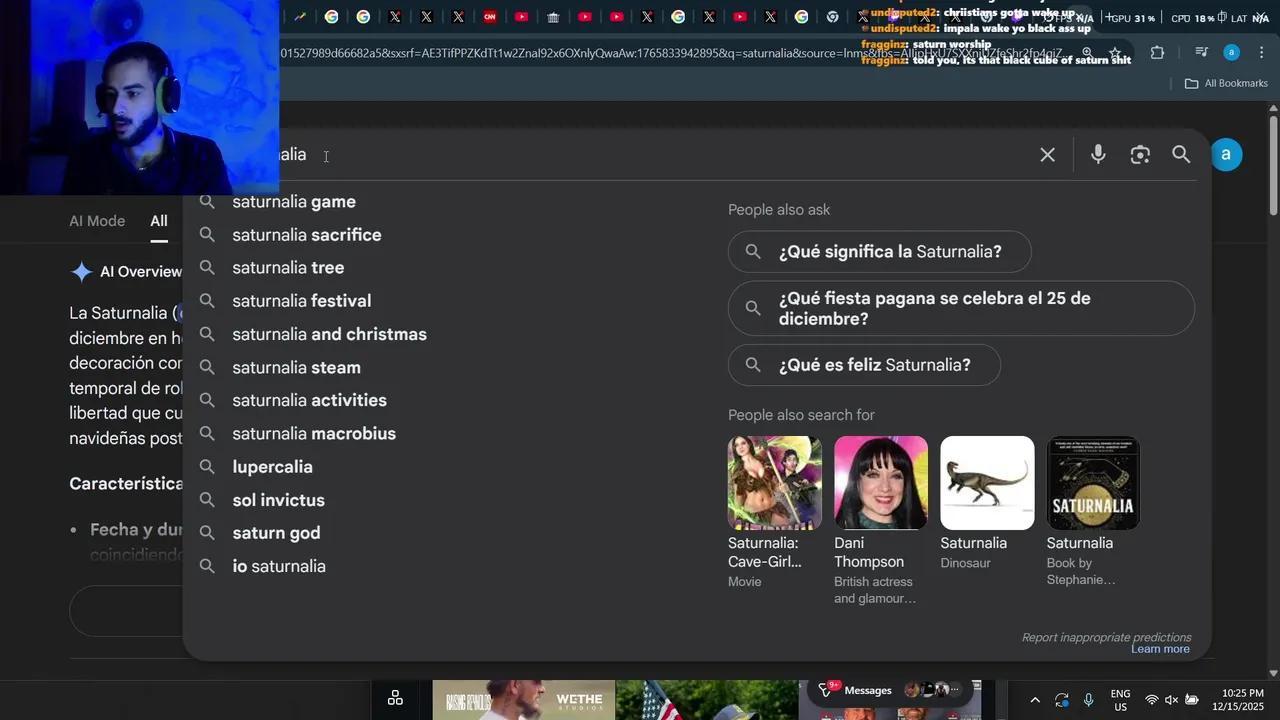Select the All results tab
Viewport: 1280px width, 720px height.
(x=159, y=221)
